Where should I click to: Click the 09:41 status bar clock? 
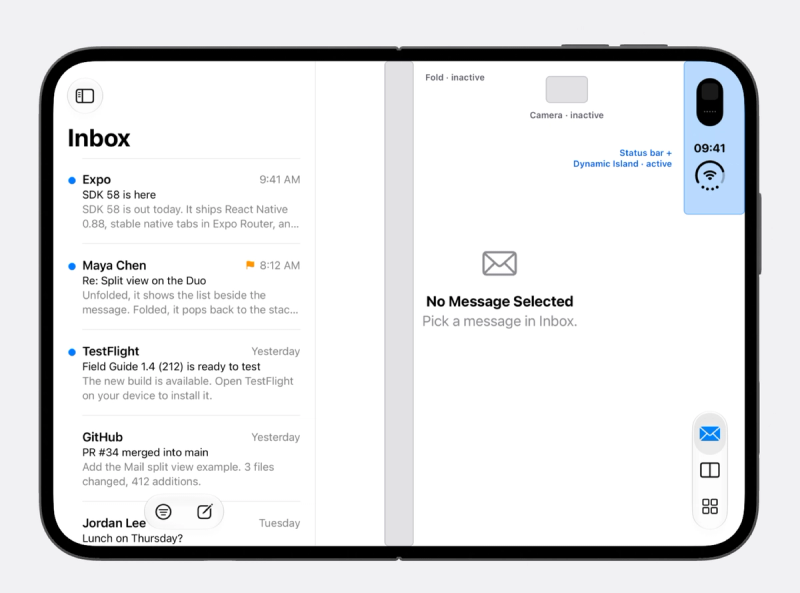[x=710, y=149]
